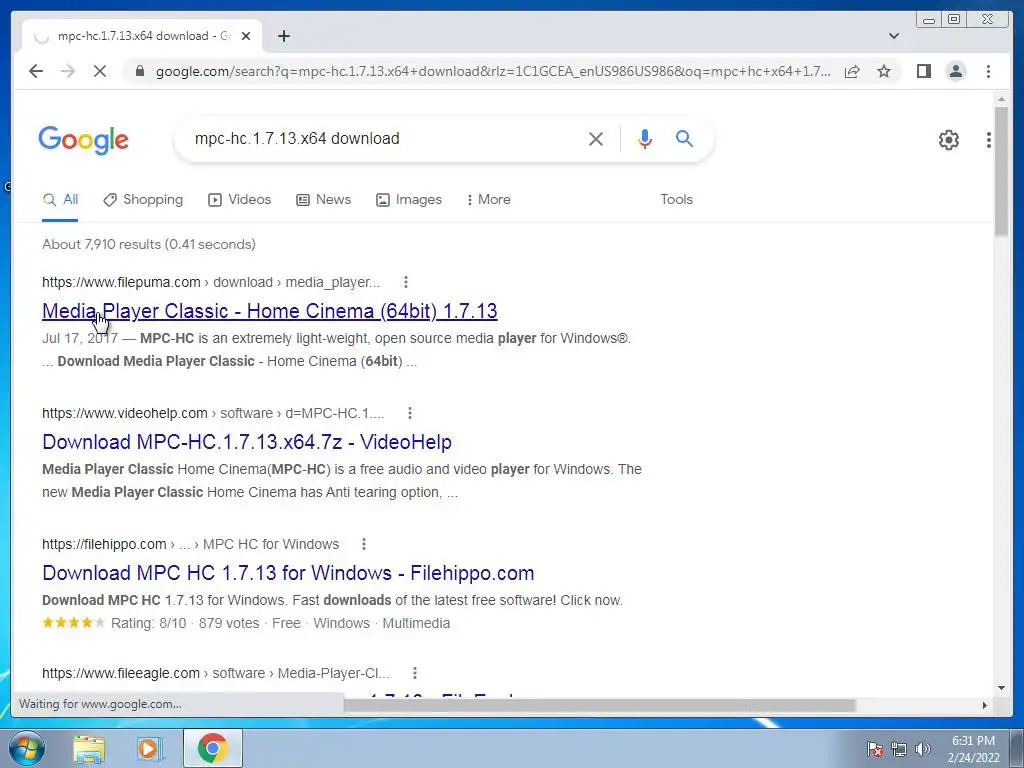Open Windows Explorer from the taskbar
This screenshot has width=1024, height=768.
pos(89,748)
